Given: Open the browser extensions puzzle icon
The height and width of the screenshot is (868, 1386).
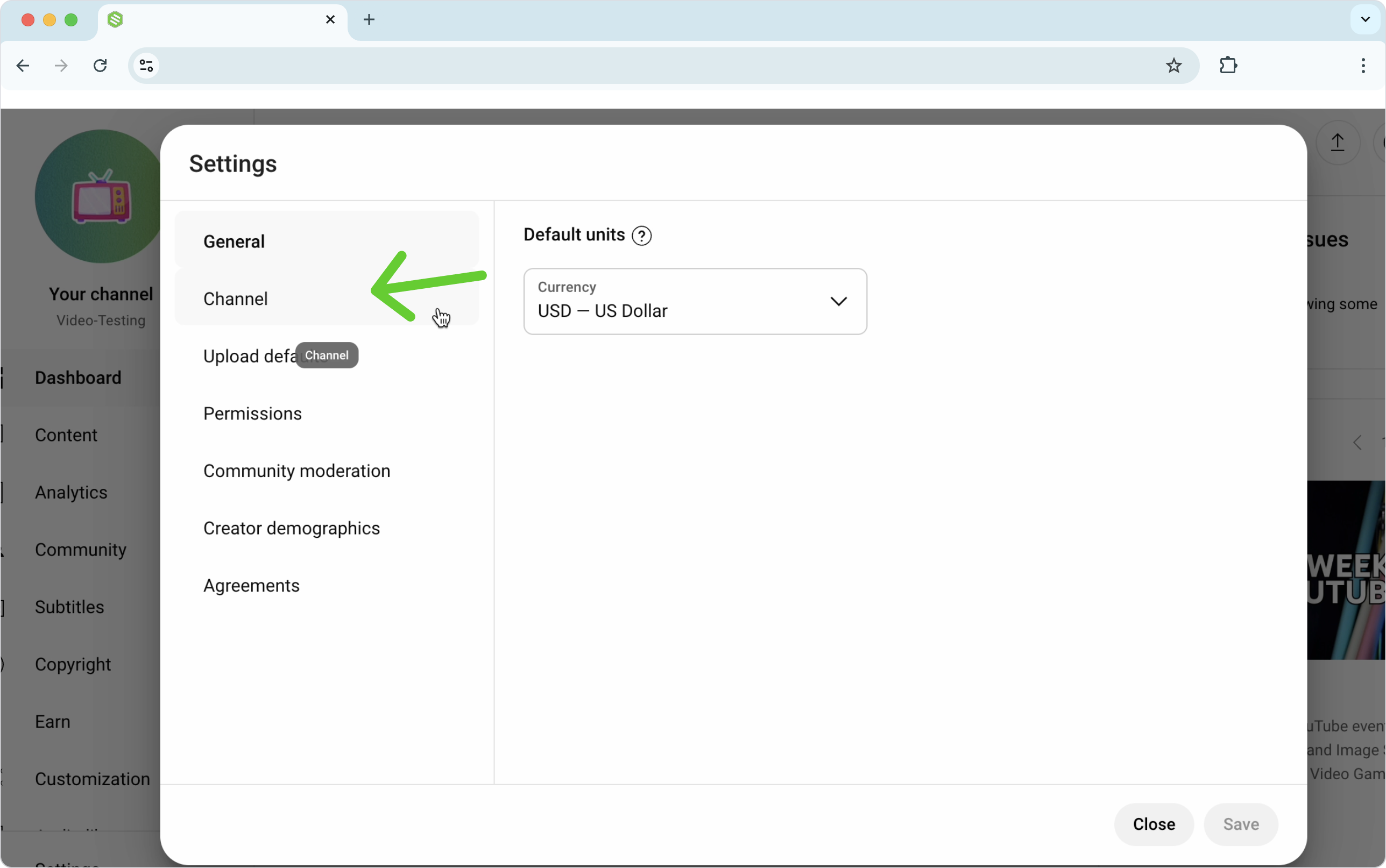Looking at the screenshot, I should tap(1228, 66).
